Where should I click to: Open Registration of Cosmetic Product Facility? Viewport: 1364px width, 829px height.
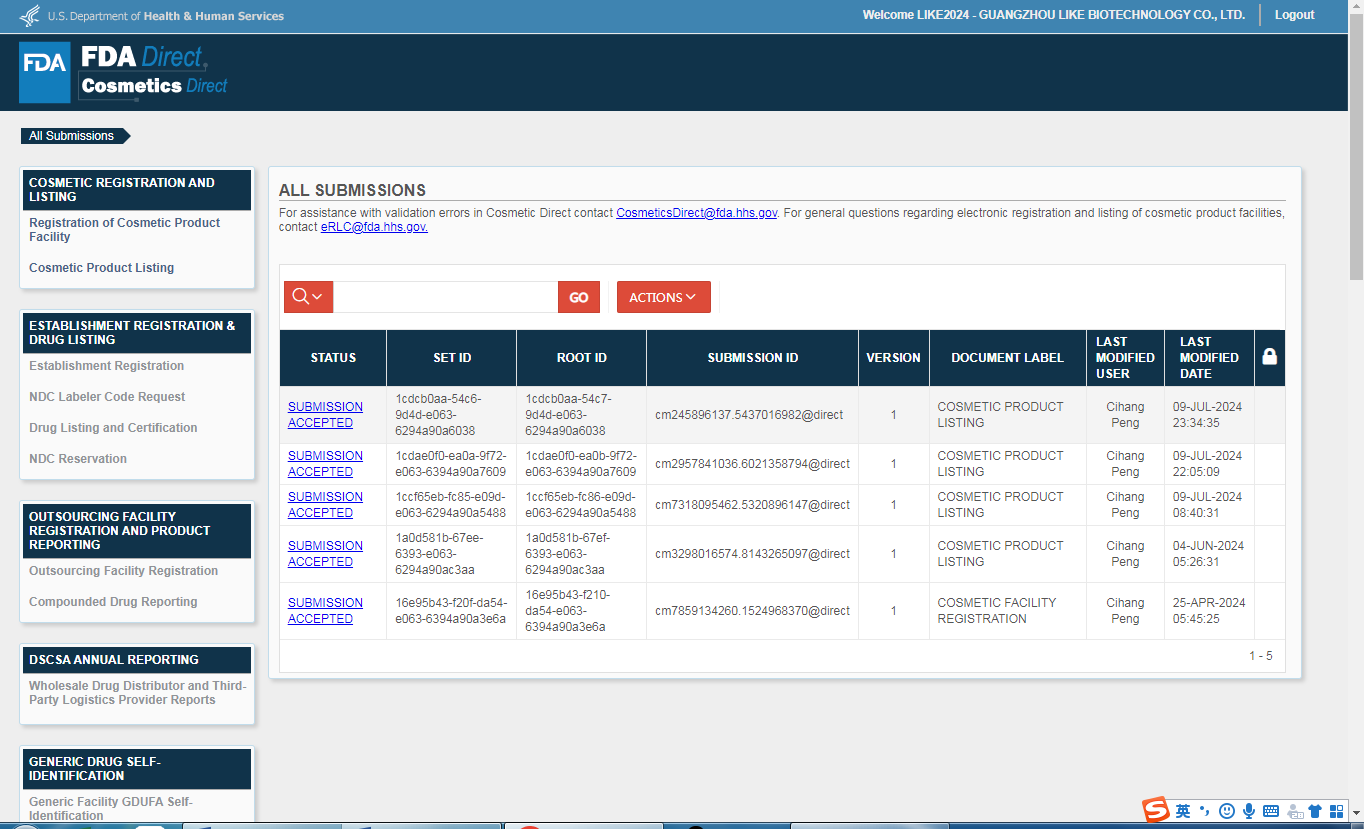click(x=124, y=230)
